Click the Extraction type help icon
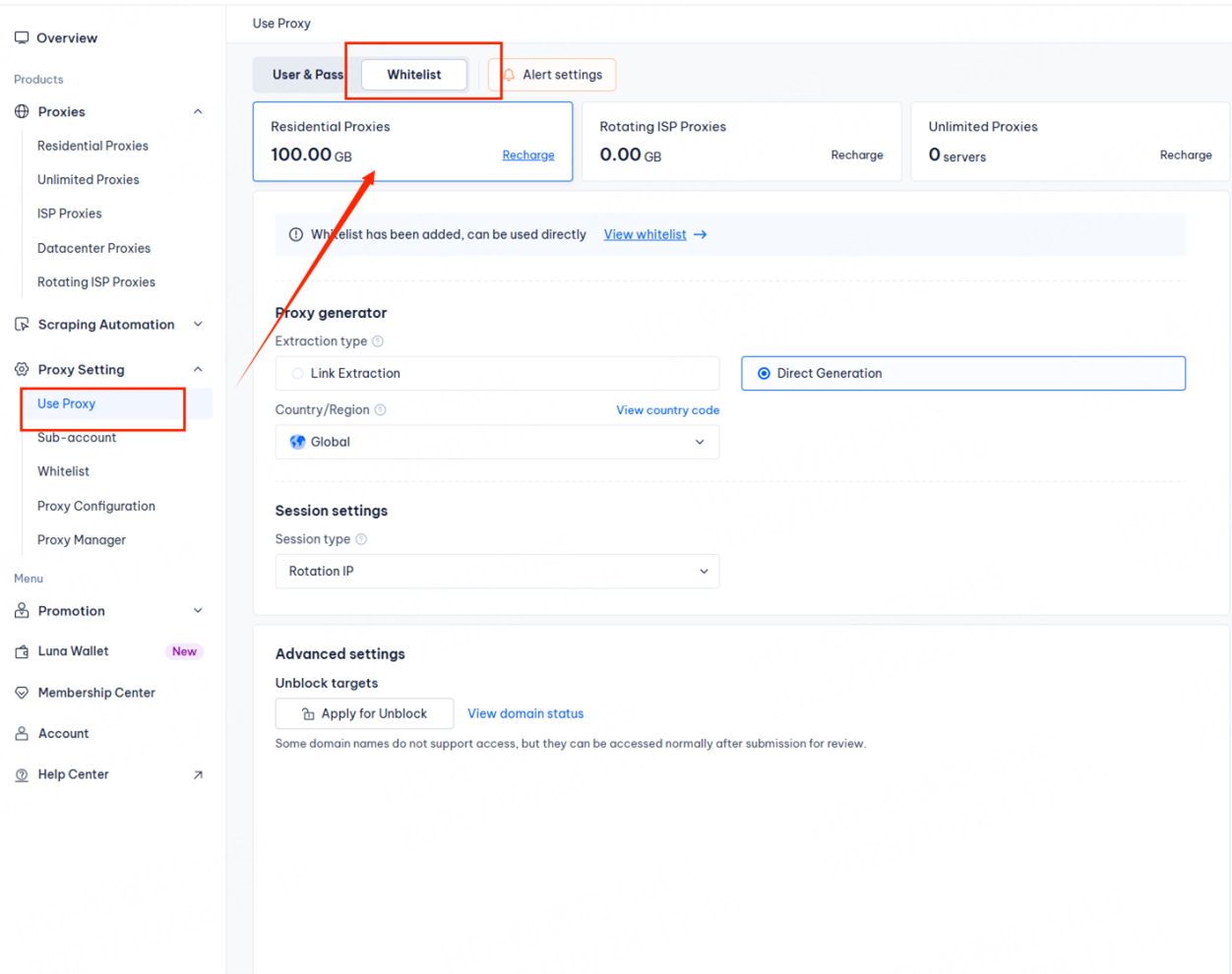 [378, 341]
